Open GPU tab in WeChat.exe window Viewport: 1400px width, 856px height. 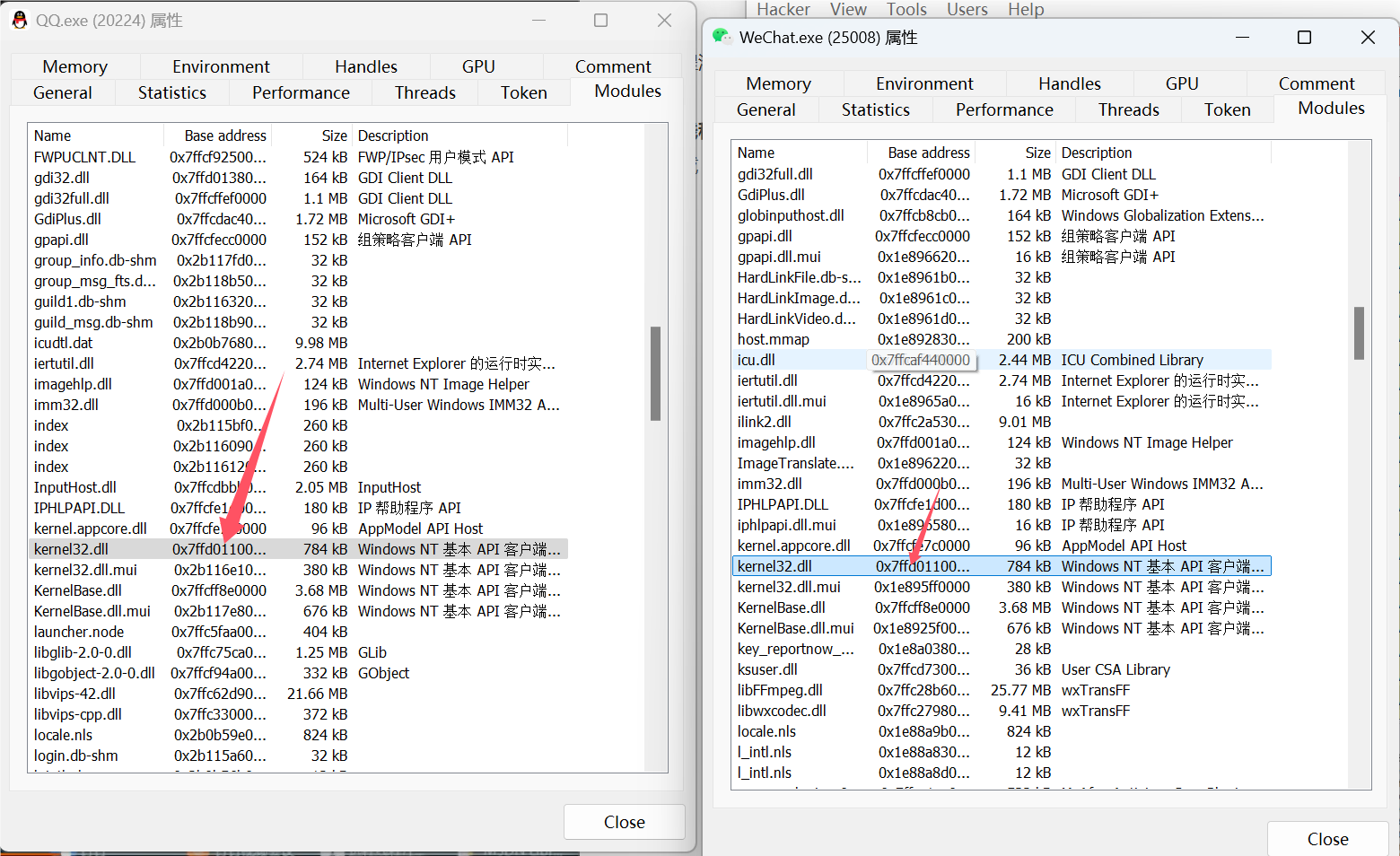coord(1182,83)
